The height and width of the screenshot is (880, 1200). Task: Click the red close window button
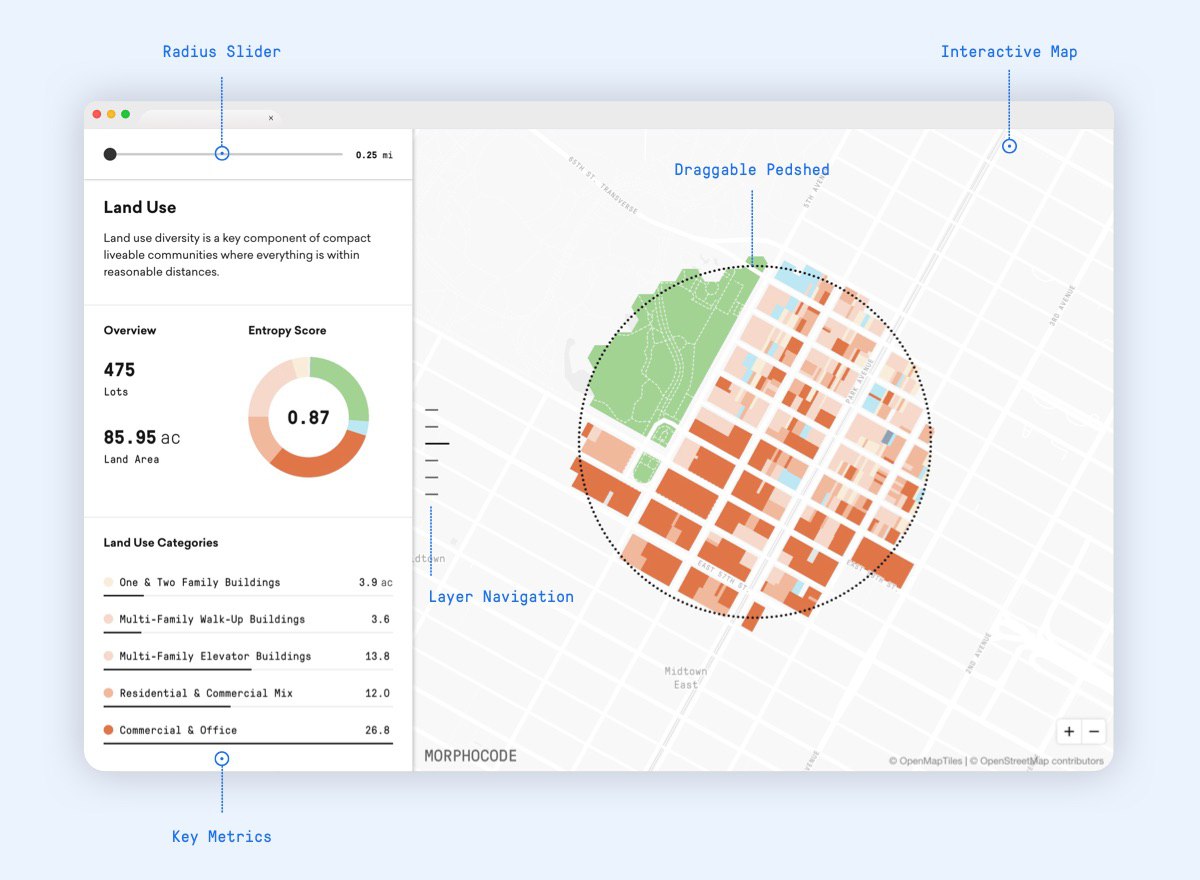(x=97, y=115)
